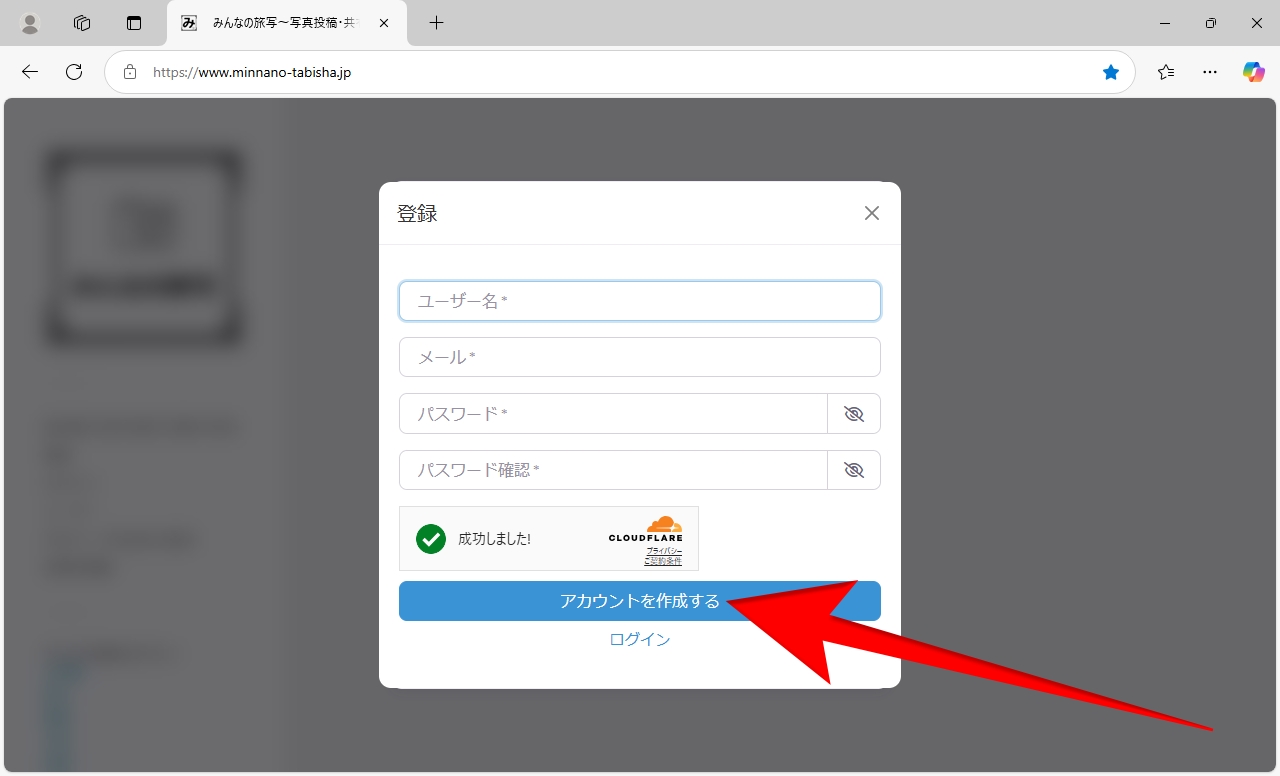Screen dimensions: 1280x776
Task: Click the ログイン link
Action: coord(640,640)
